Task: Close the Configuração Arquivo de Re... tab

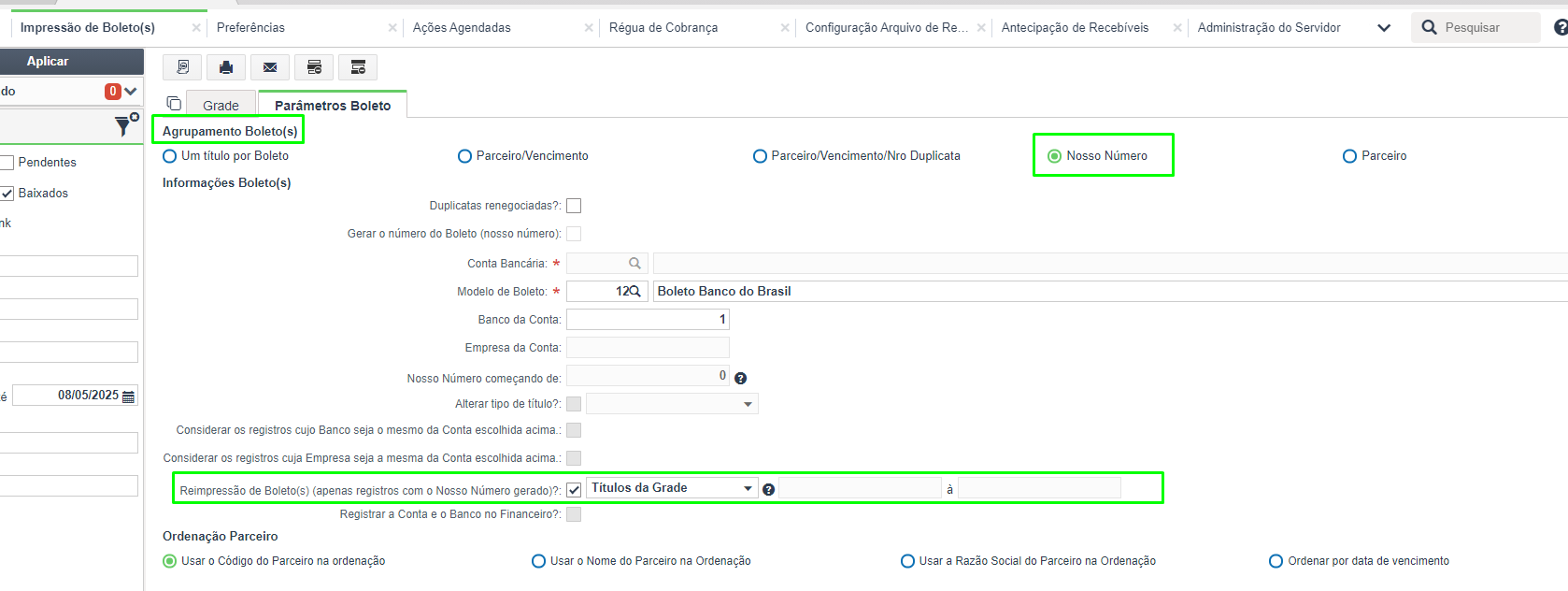Action: point(981,28)
